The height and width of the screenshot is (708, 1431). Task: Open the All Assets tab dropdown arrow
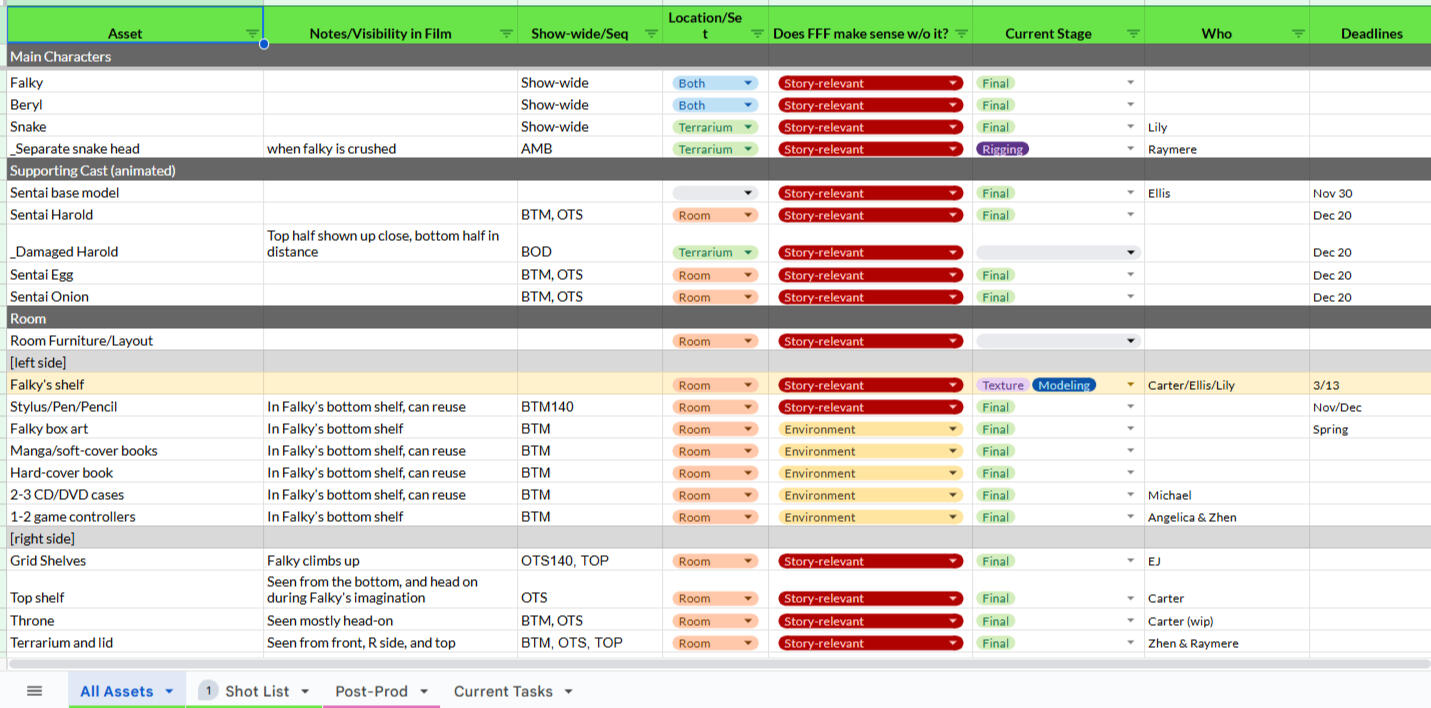[169, 691]
